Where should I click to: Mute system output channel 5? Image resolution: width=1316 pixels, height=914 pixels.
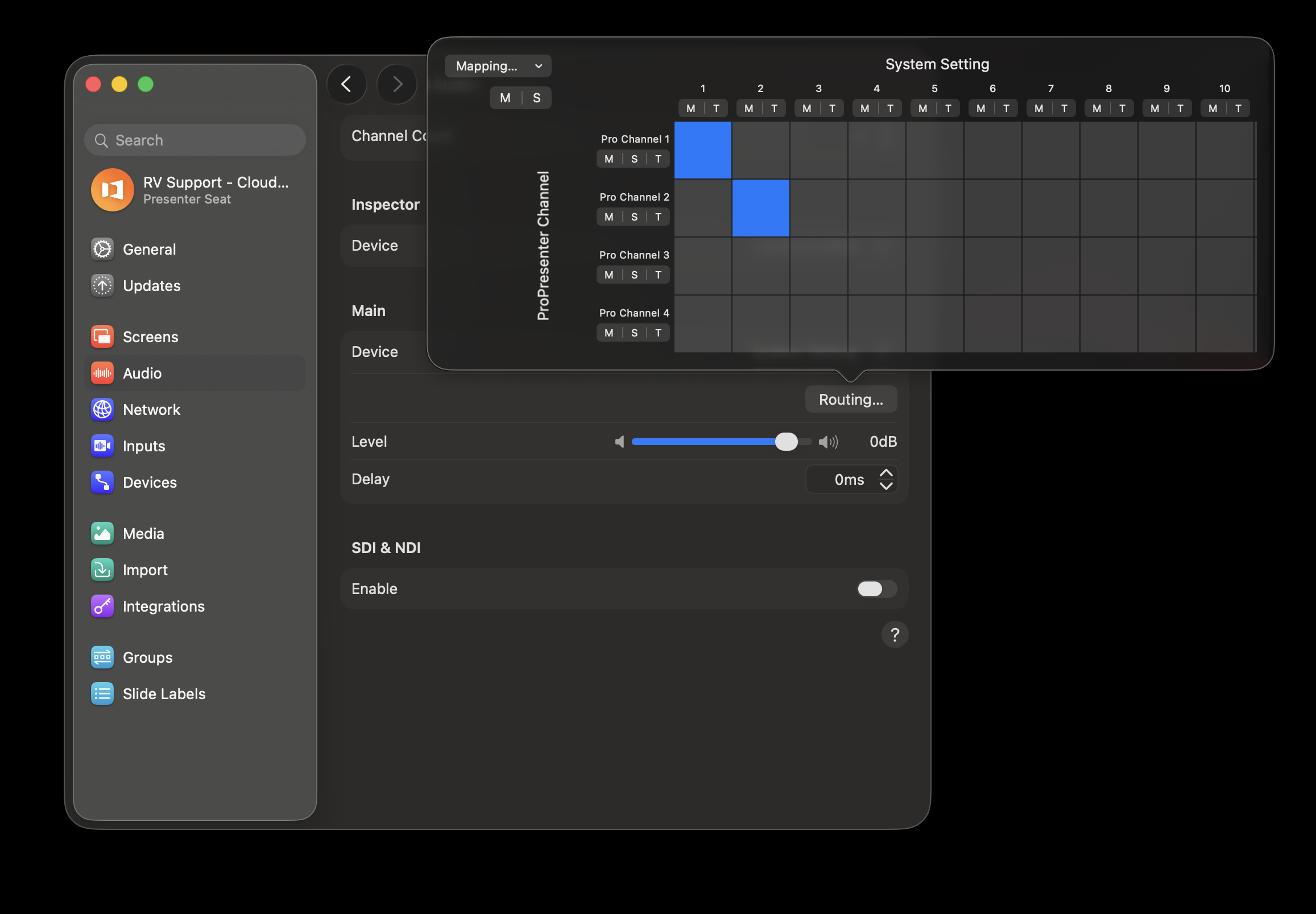click(x=922, y=108)
